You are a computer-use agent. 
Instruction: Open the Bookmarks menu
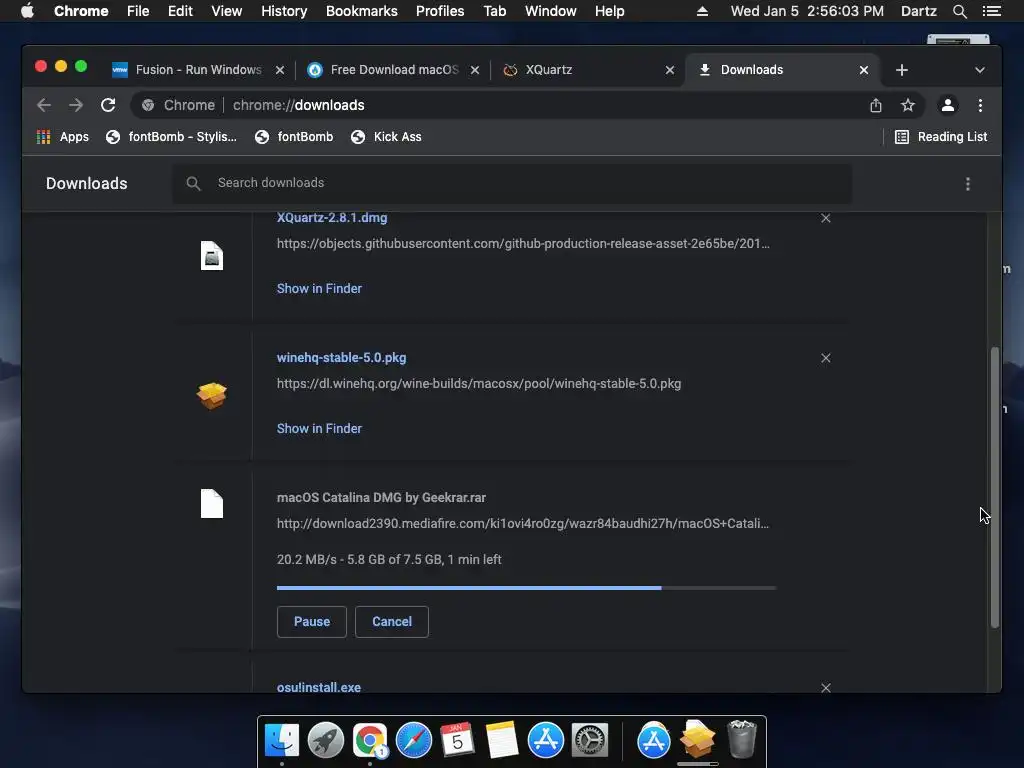tap(362, 11)
